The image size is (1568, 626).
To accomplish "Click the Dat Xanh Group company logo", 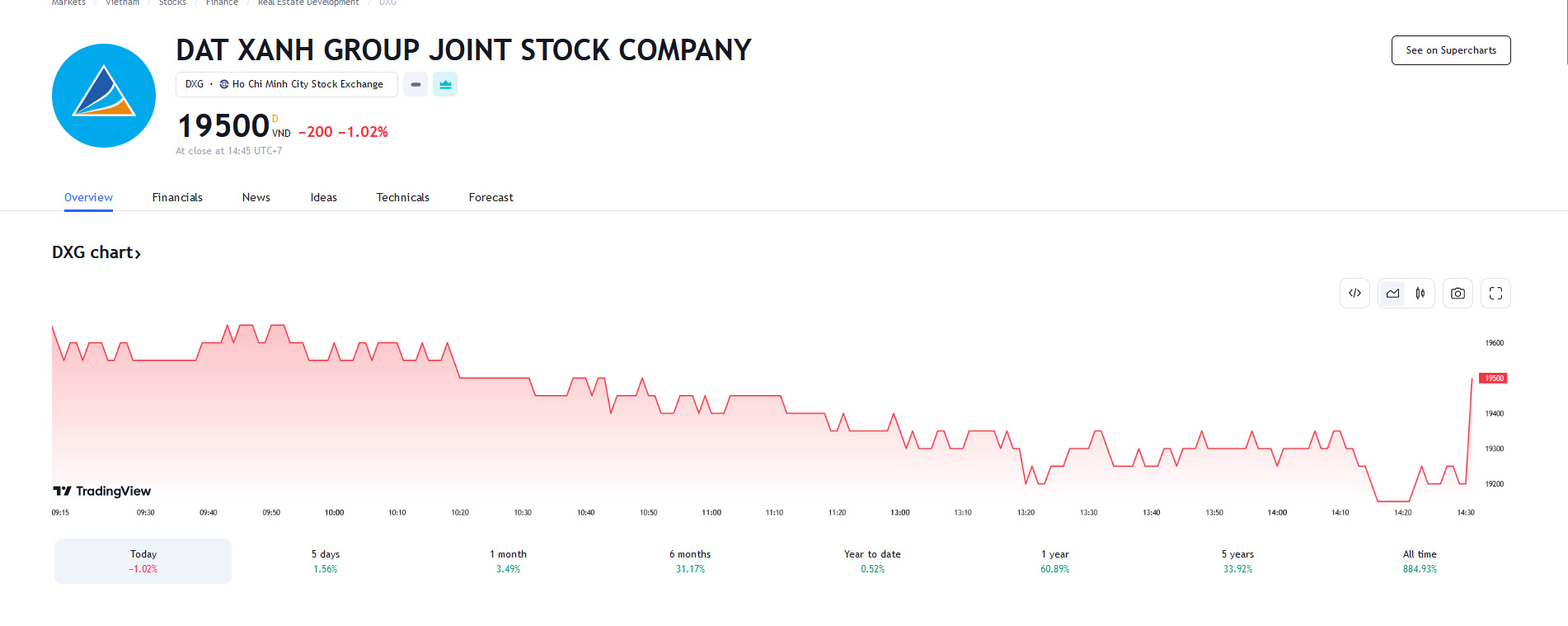I will pyautogui.click(x=104, y=96).
